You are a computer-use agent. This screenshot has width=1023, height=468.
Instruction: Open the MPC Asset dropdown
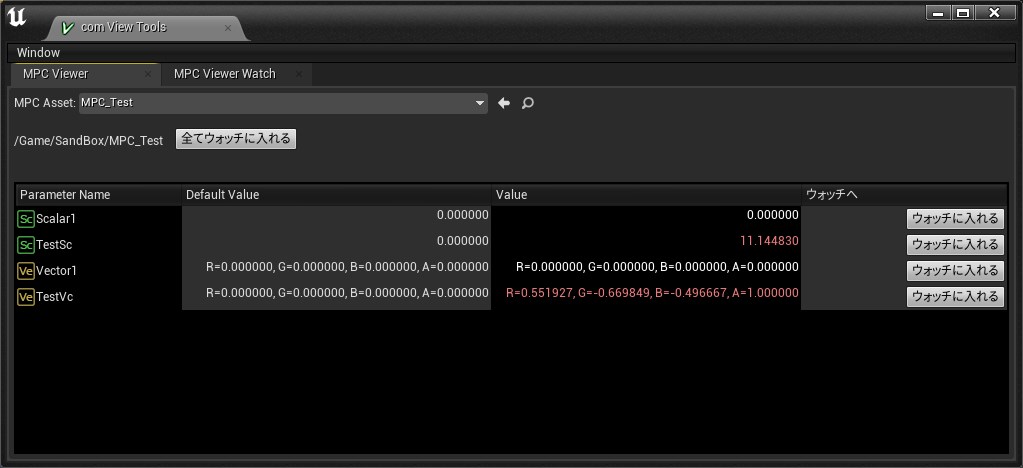coord(283,103)
